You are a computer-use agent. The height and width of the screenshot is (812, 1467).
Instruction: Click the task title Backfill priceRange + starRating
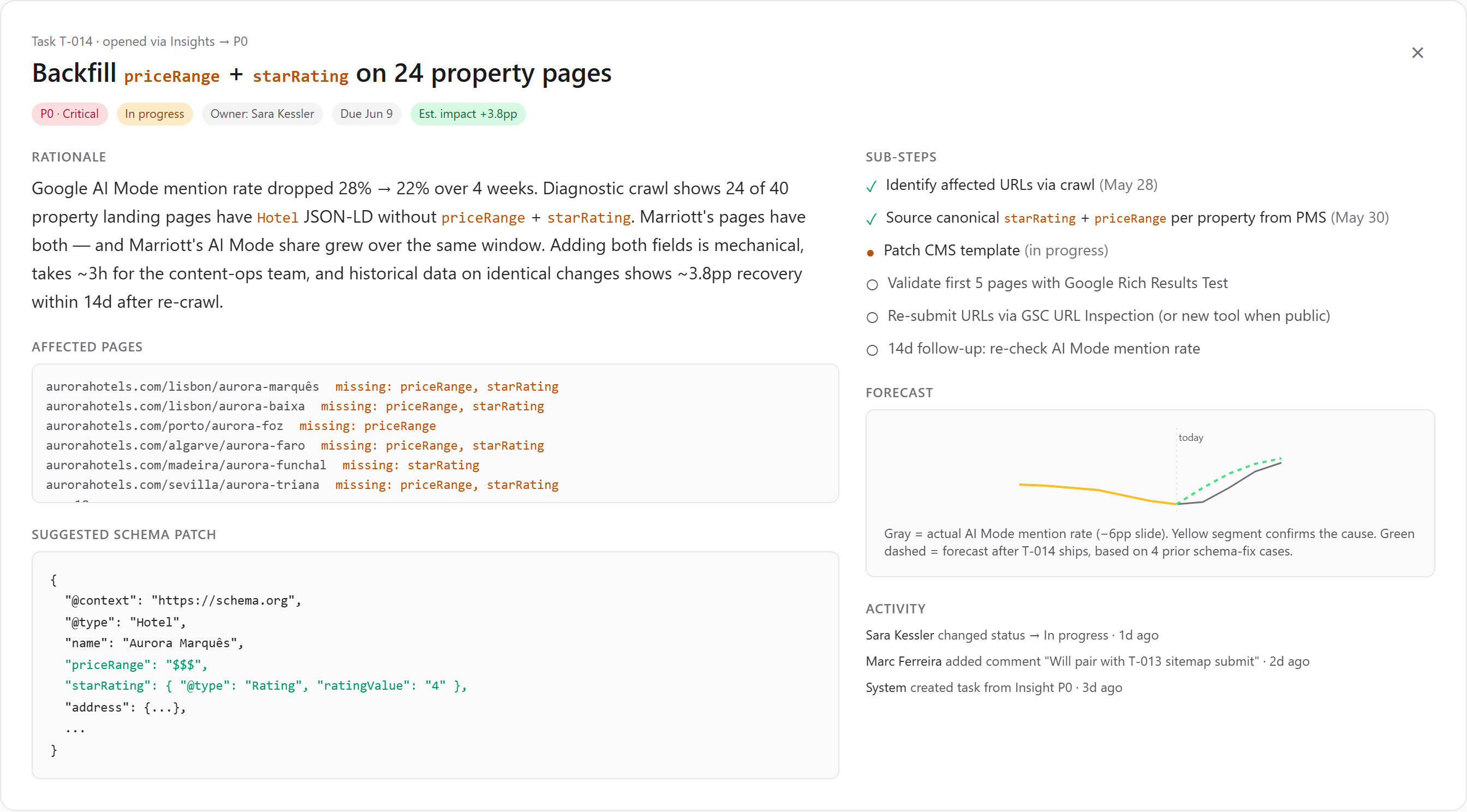pyautogui.click(x=322, y=74)
